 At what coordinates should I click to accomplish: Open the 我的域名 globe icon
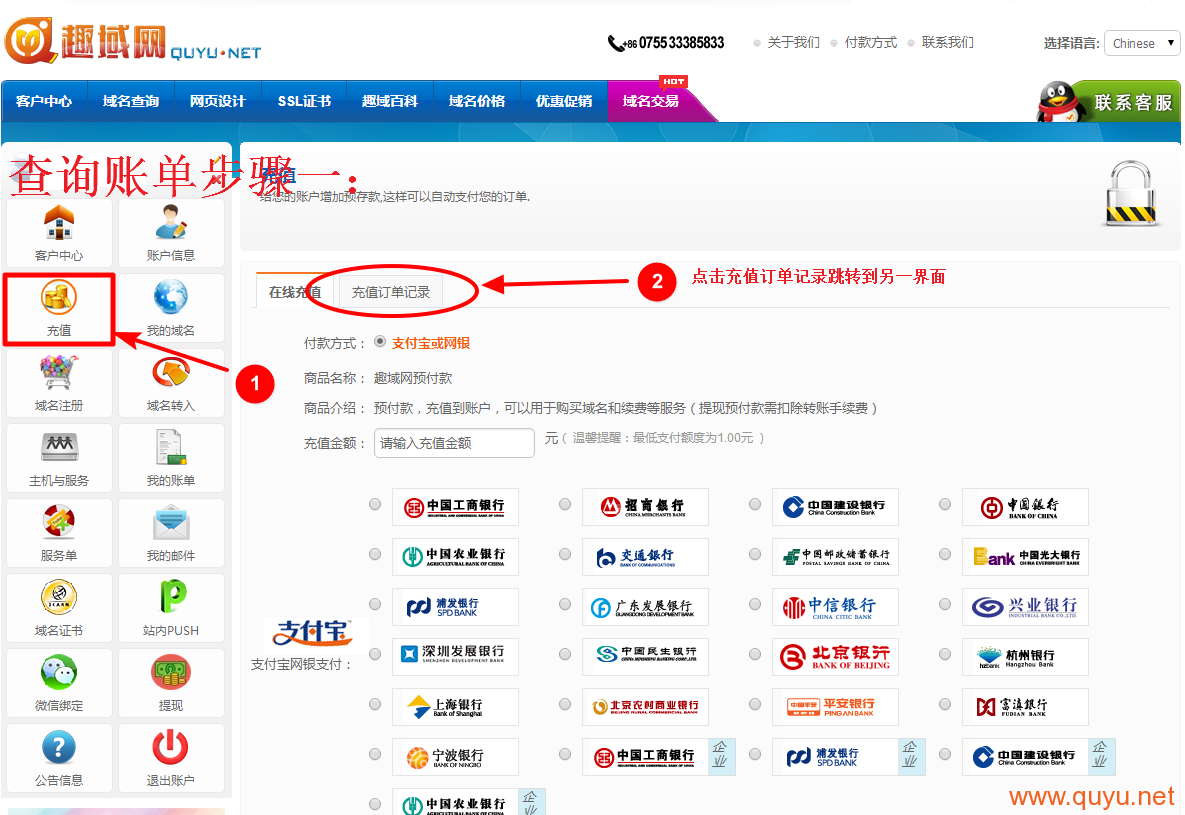tap(171, 297)
